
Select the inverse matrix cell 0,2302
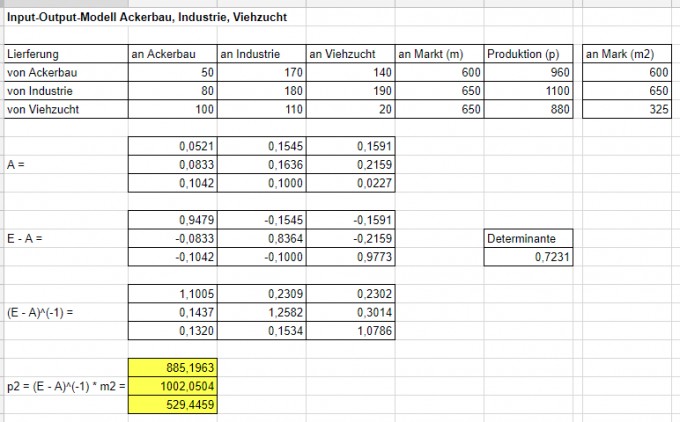[350, 294]
